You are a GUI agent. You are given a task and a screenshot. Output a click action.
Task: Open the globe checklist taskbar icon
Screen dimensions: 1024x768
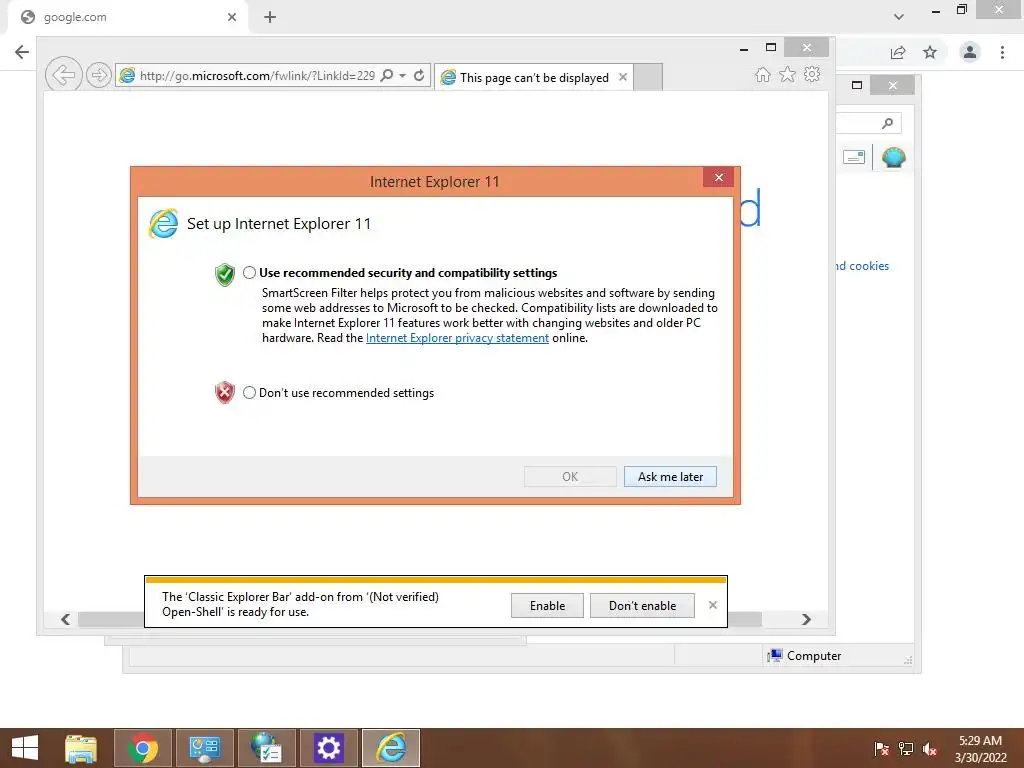266,748
